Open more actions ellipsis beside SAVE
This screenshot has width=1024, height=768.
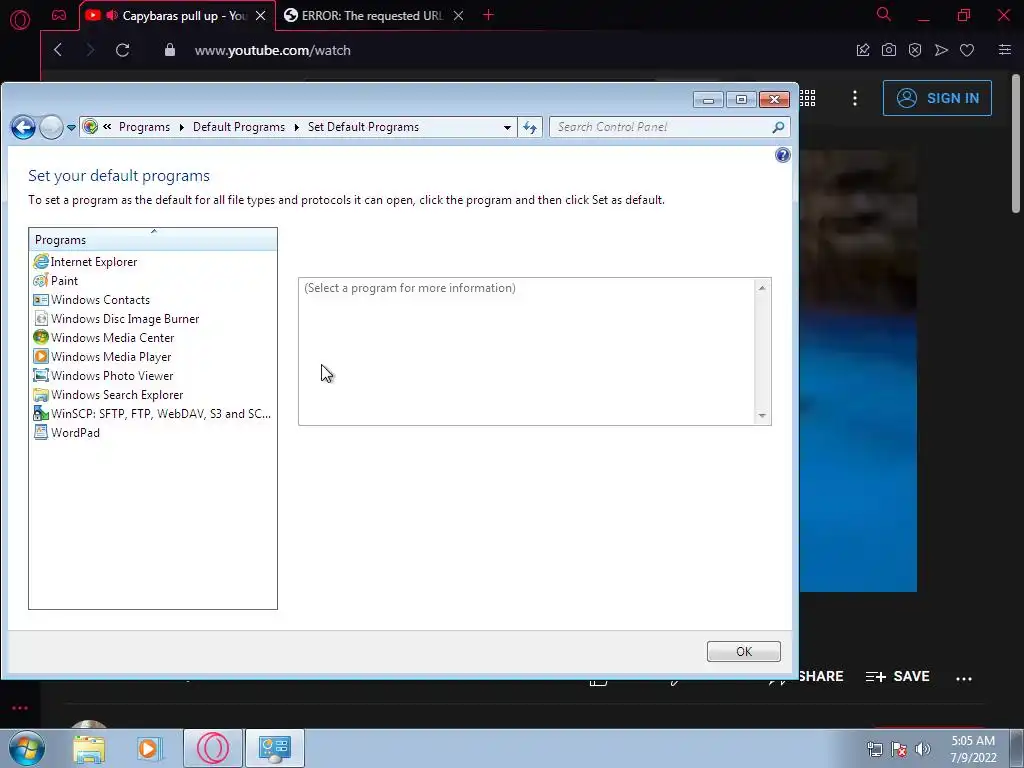[x=964, y=679]
